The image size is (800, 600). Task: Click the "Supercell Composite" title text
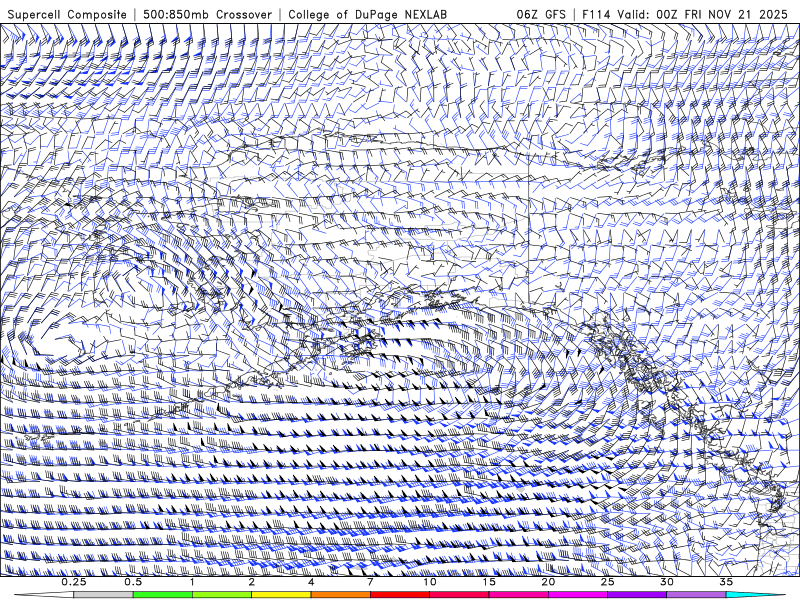[x=67, y=14]
